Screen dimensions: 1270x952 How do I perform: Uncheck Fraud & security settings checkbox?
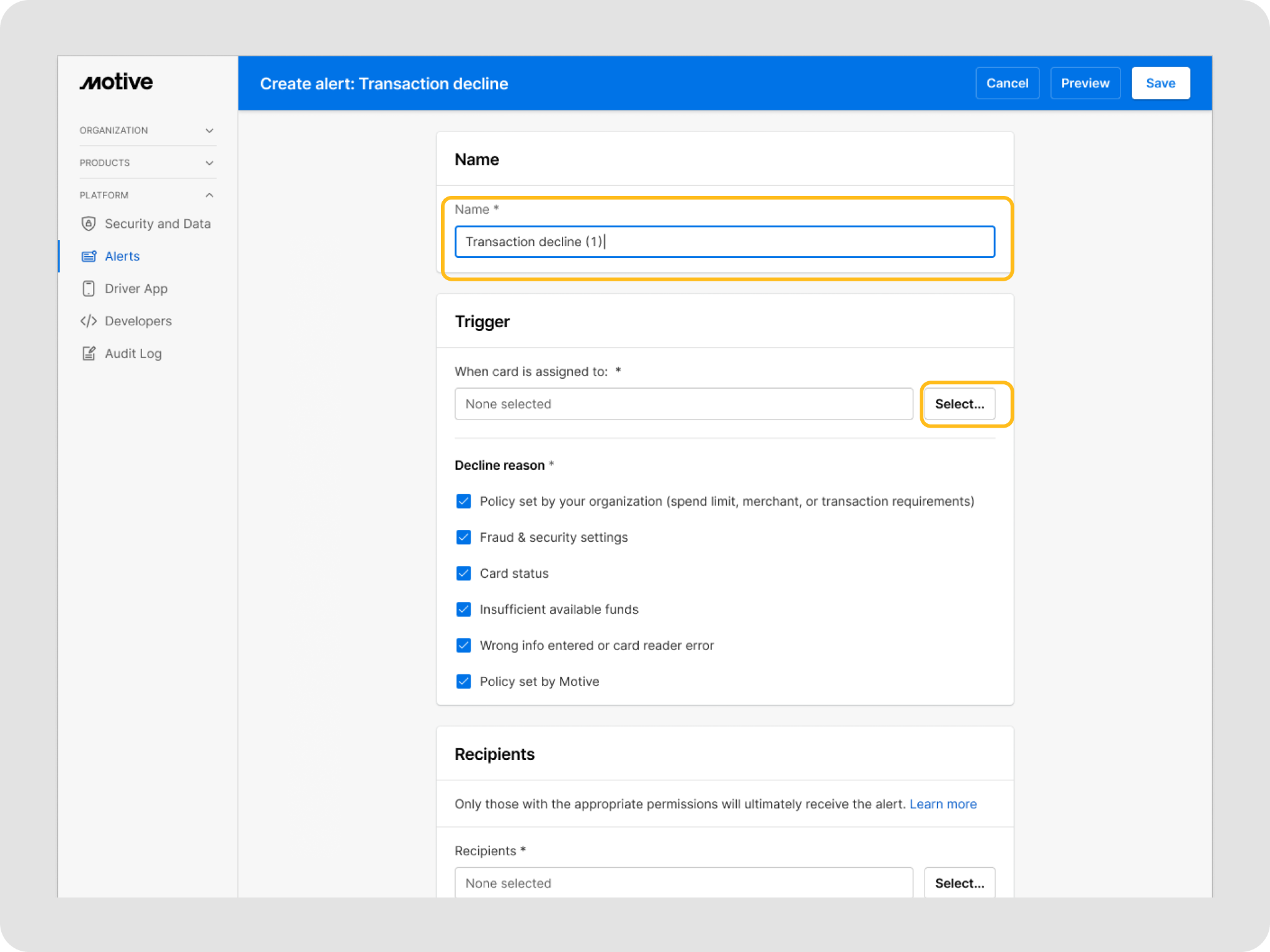pyautogui.click(x=463, y=537)
